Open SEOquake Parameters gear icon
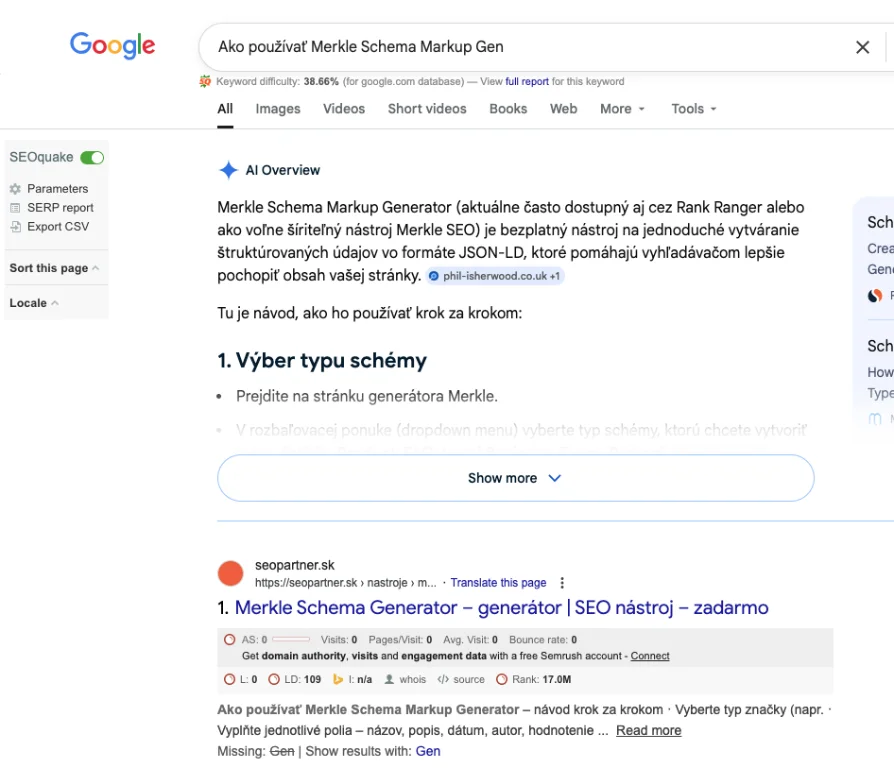 point(15,189)
